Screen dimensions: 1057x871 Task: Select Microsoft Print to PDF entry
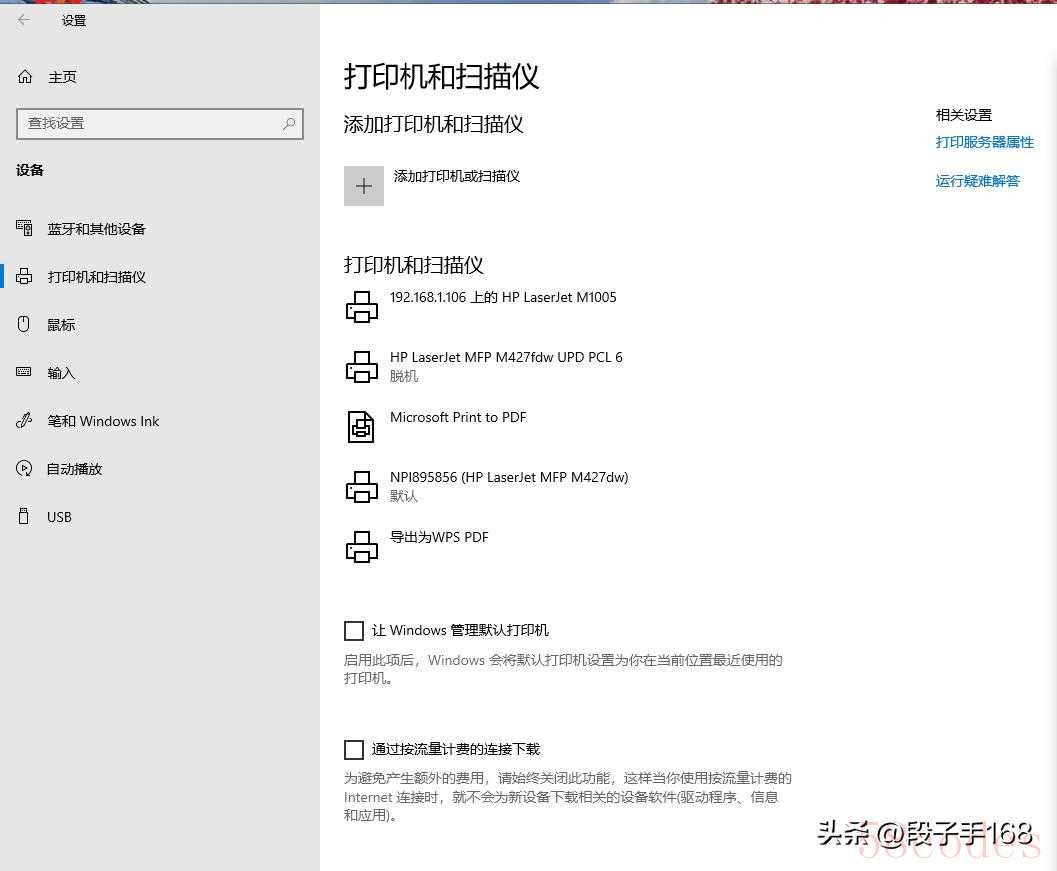click(458, 417)
